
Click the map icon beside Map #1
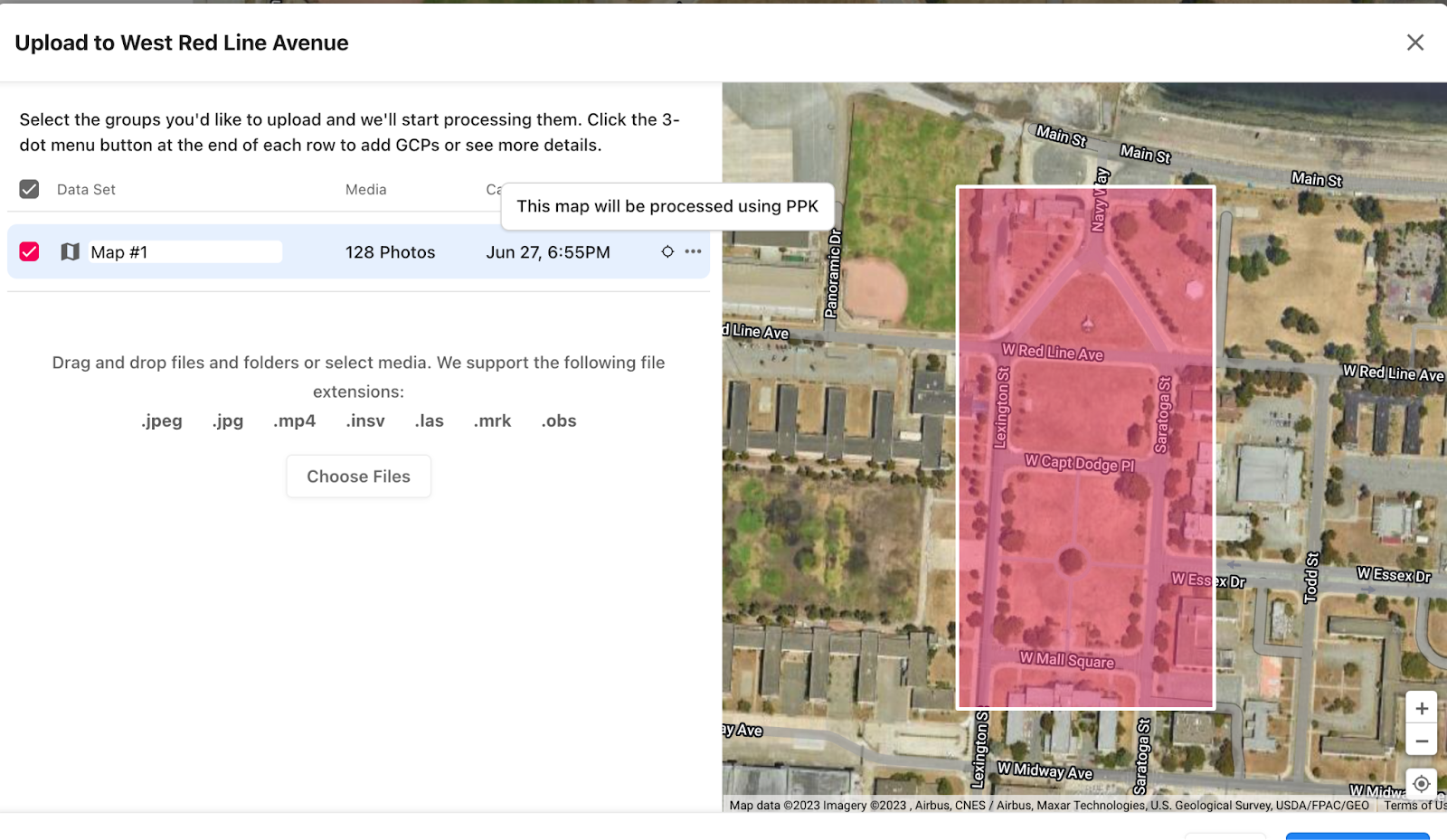click(70, 251)
